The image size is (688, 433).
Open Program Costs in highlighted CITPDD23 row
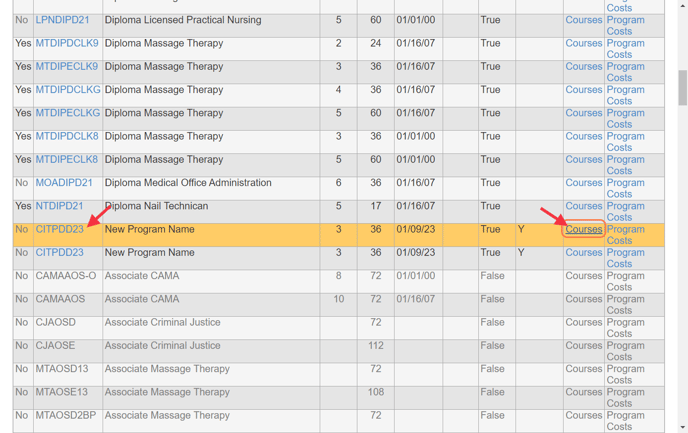coord(625,234)
